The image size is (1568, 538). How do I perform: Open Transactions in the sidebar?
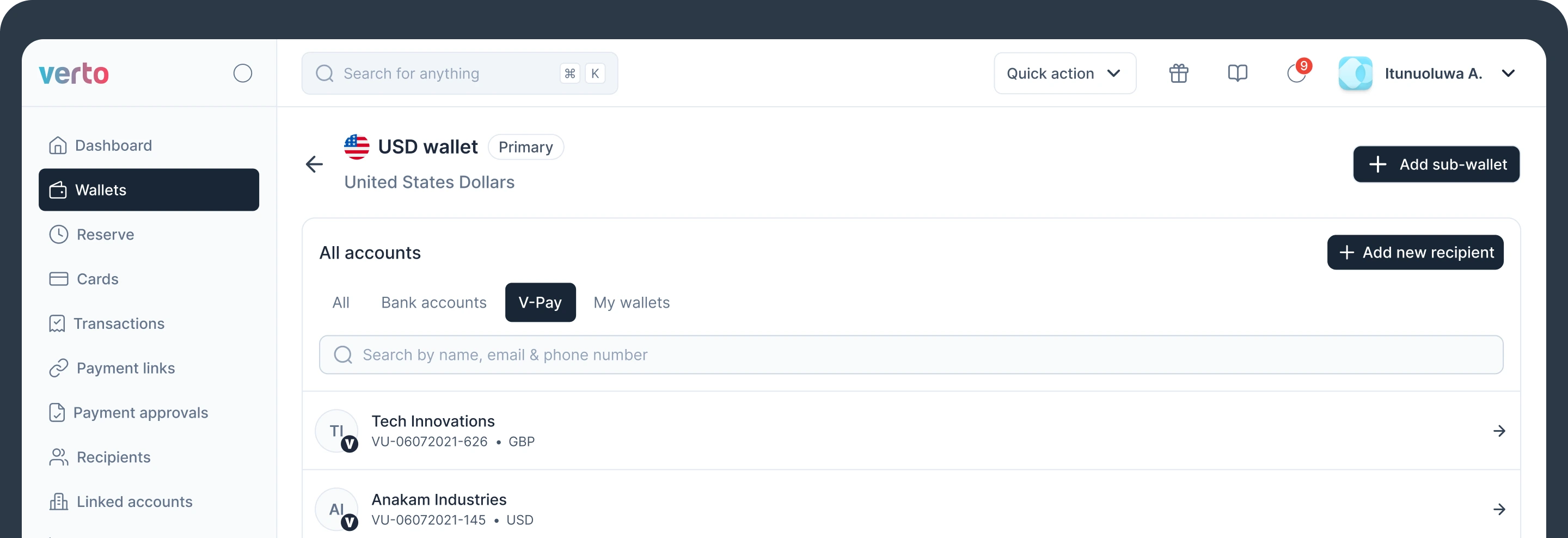[x=149, y=323]
